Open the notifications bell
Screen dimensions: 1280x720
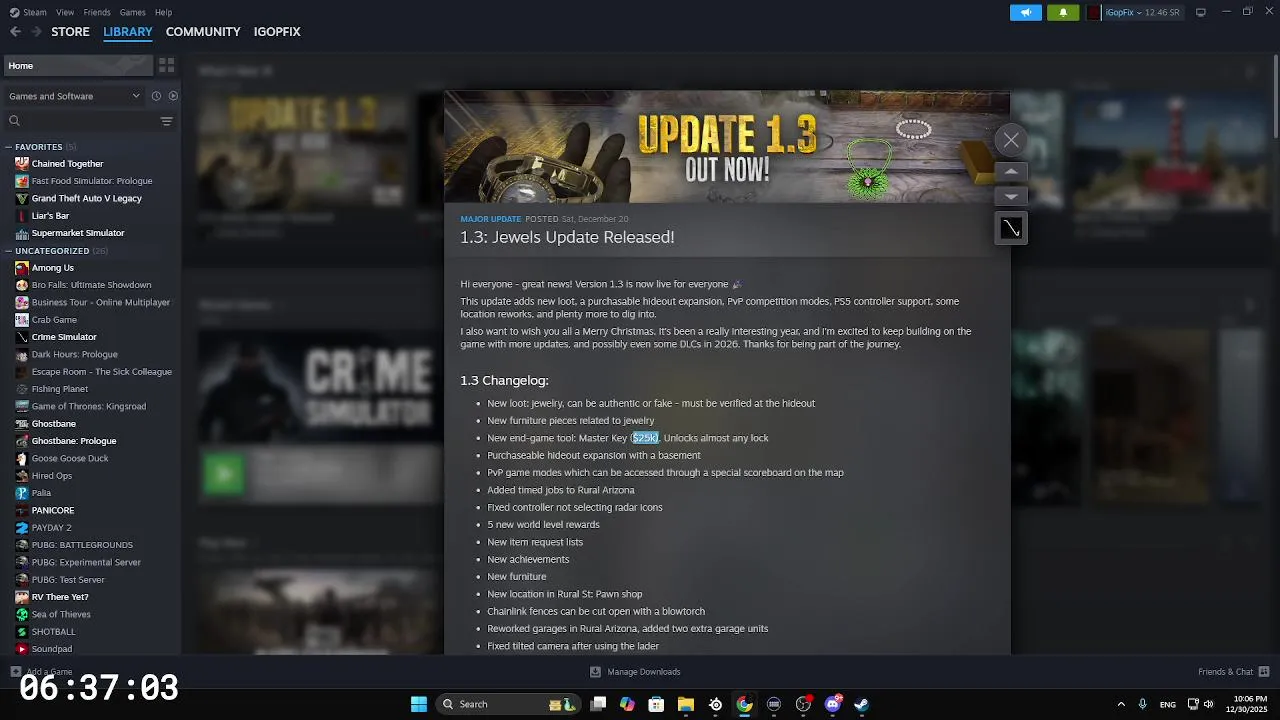(1062, 12)
